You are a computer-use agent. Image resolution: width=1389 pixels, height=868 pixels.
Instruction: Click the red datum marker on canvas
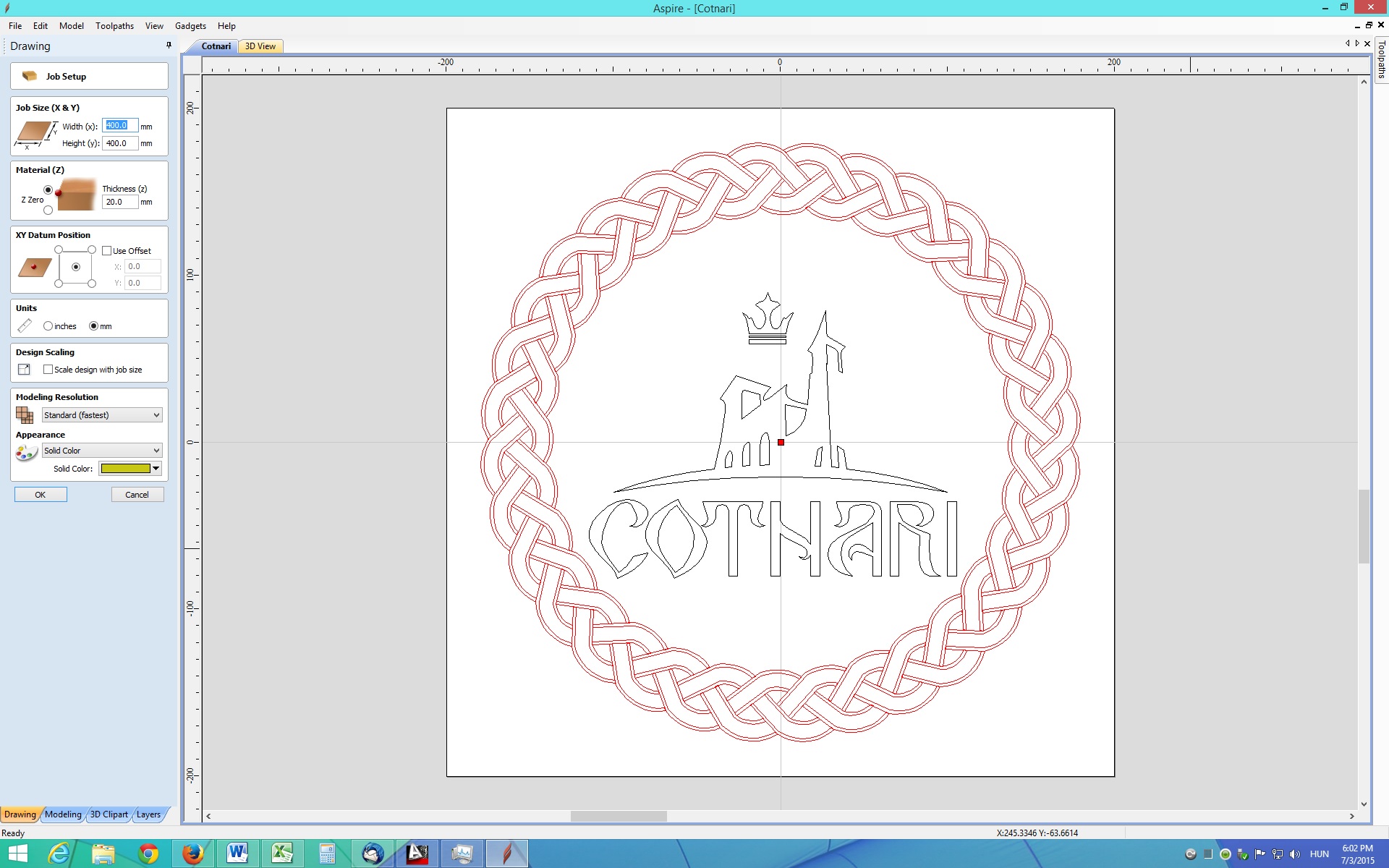(781, 442)
